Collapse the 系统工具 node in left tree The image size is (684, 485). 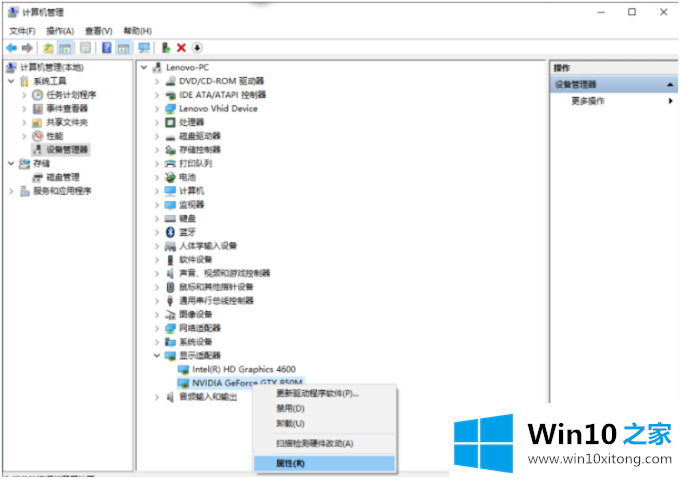[11, 82]
